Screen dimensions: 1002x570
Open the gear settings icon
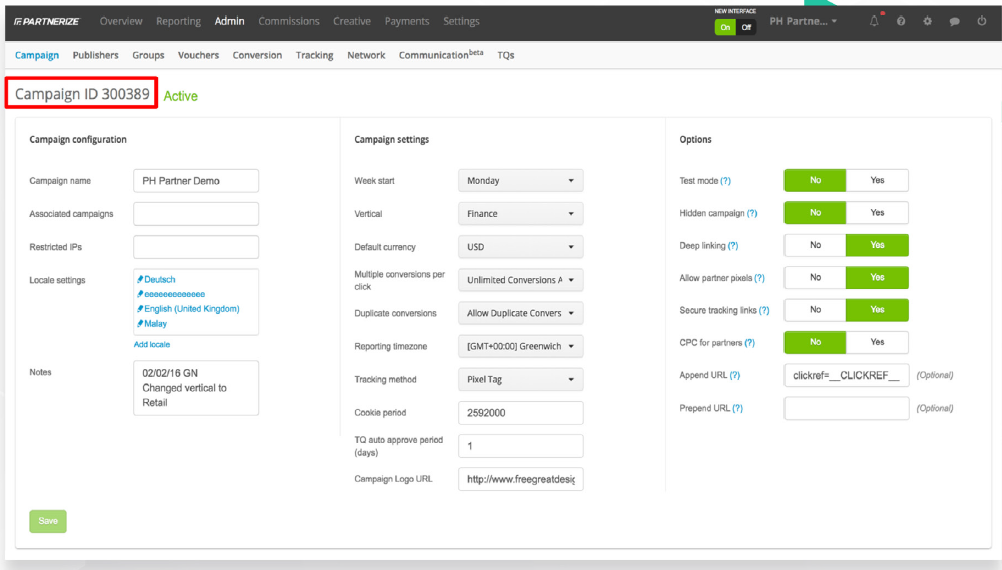coord(927,21)
